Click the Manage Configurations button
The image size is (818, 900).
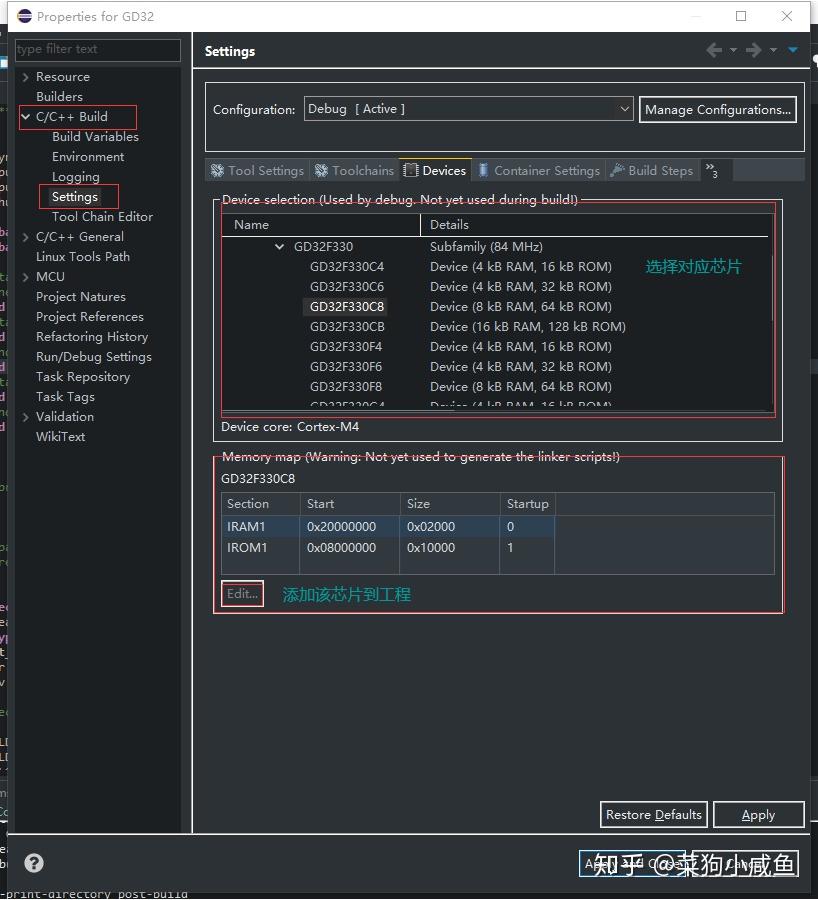717,109
